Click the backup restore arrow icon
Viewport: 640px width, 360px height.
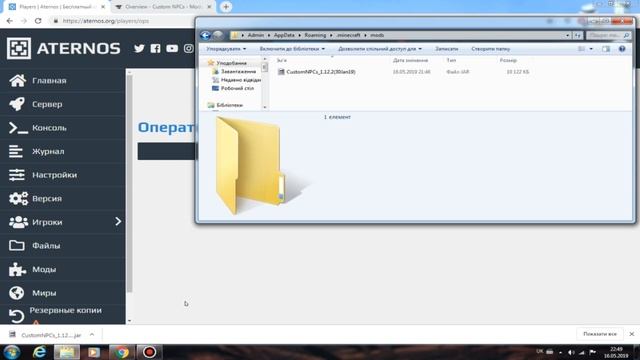17,316
